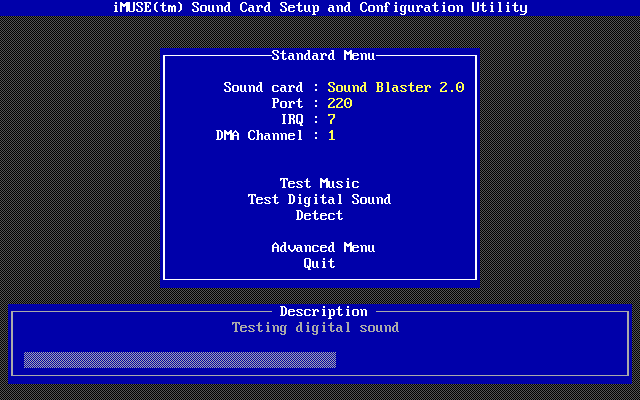The width and height of the screenshot is (640, 400).
Task: Click the Port label
Action: click(x=287, y=104)
